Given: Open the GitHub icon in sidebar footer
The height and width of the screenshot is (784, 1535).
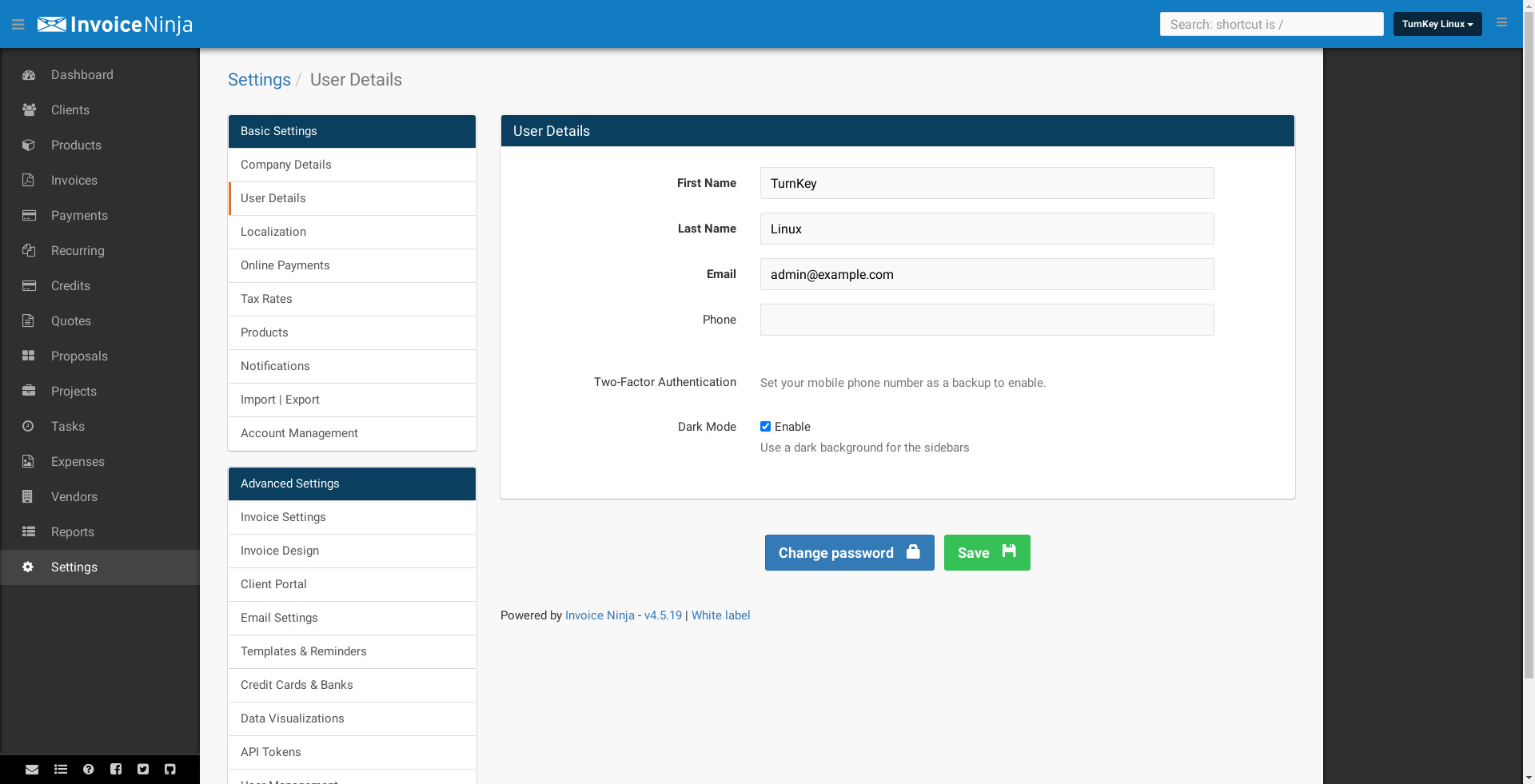Looking at the screenshot, I should [170, 770].
